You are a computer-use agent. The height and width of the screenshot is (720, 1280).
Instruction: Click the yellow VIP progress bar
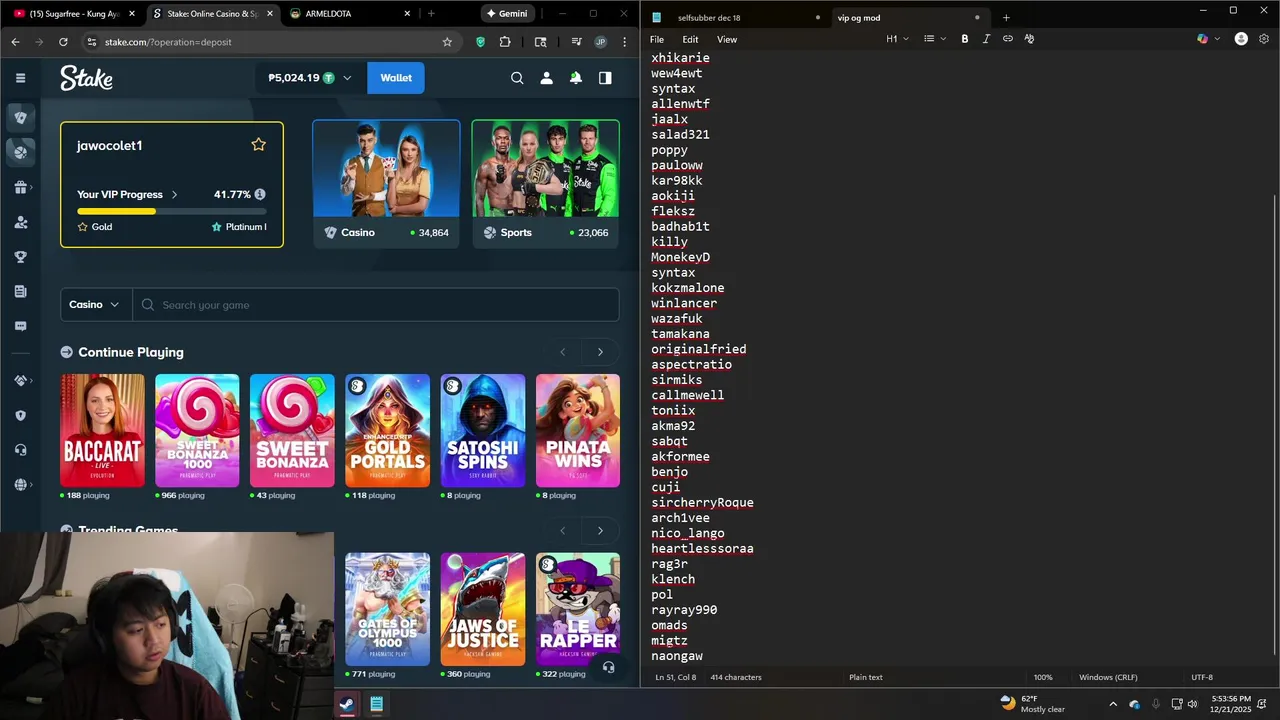pyautogui.click(x=172, y=211)
